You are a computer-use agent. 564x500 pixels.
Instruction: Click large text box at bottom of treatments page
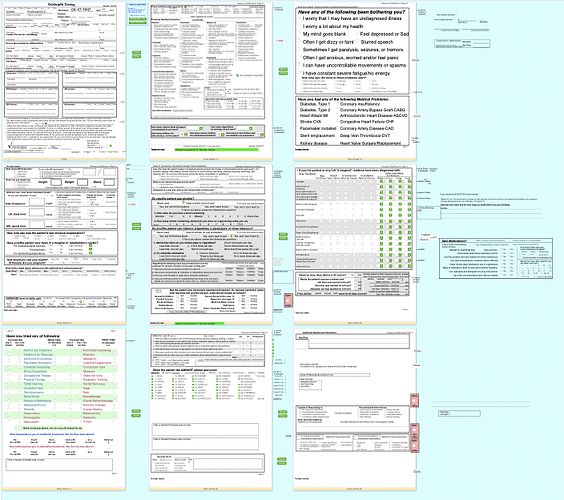59,464
